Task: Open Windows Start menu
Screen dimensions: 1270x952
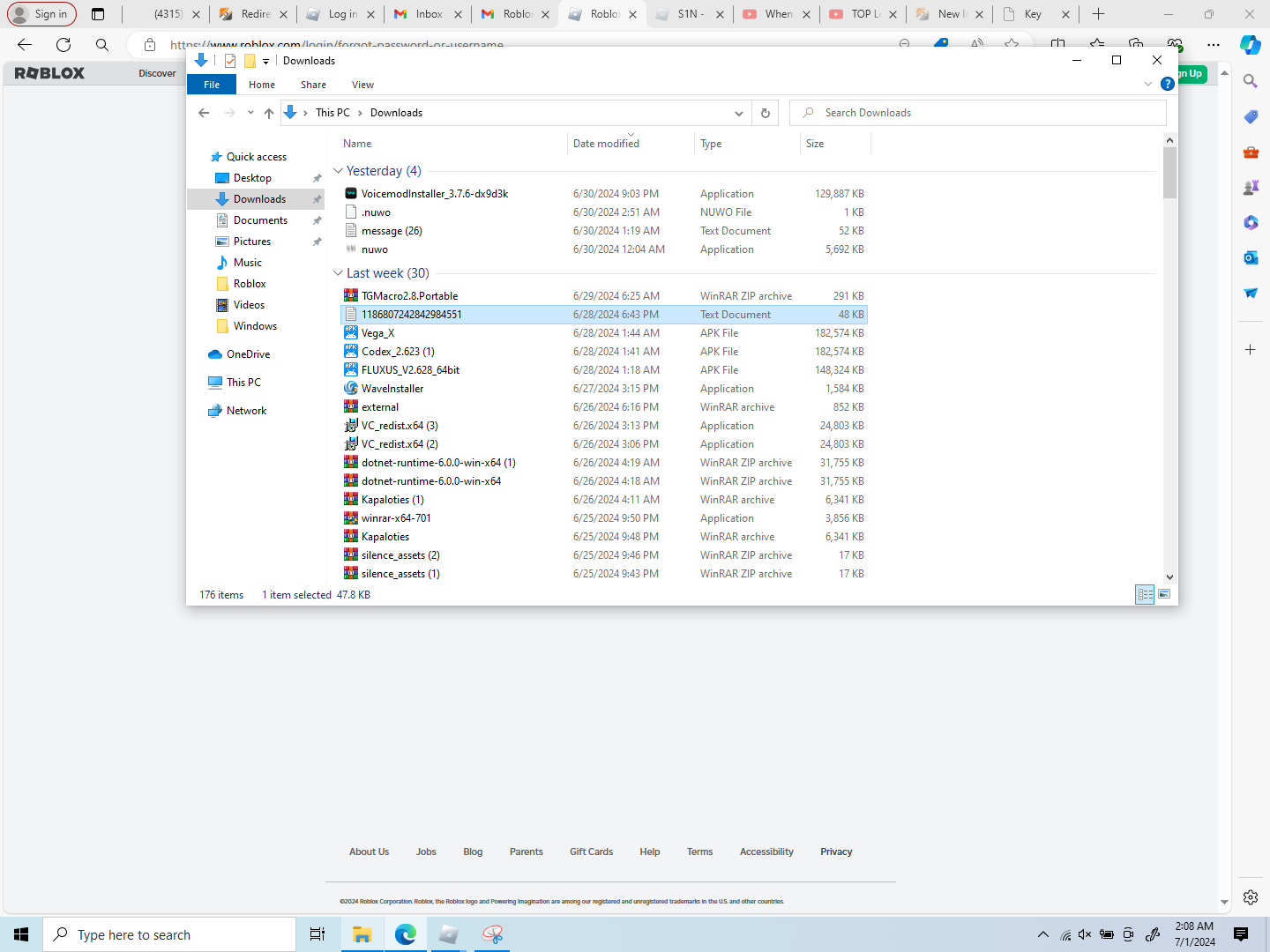Action: (21, 934)
